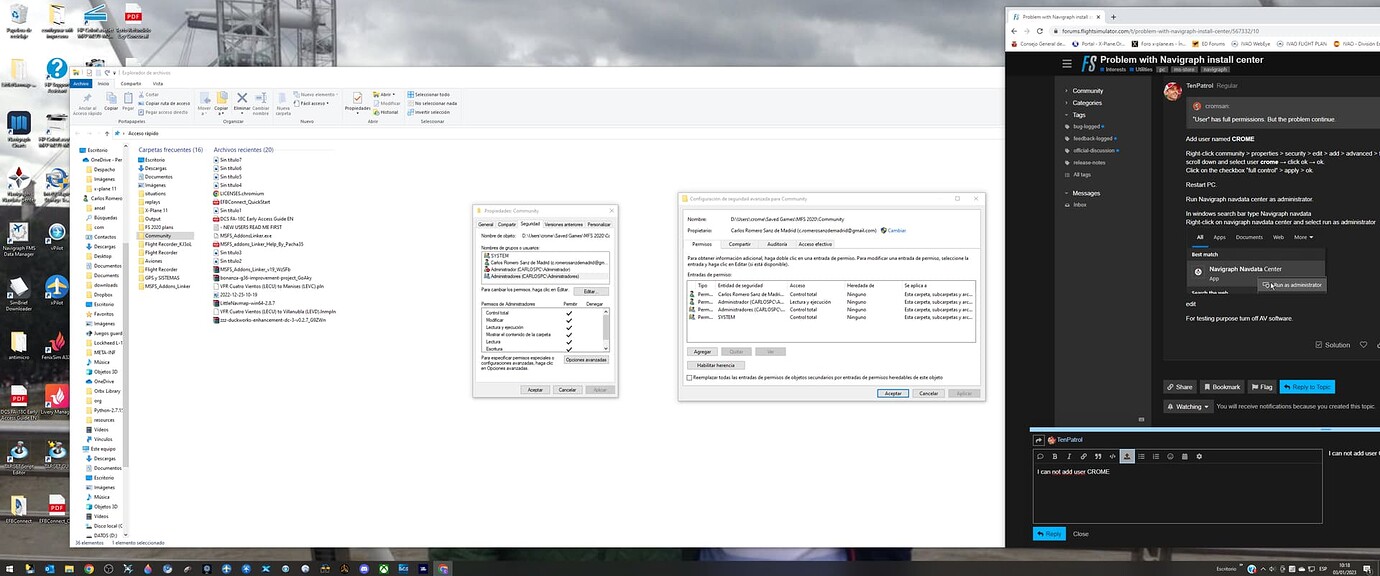Select the Bold formatting icon in reply editor
This screenshot has height=576, width=1380.
[1054, 456]
